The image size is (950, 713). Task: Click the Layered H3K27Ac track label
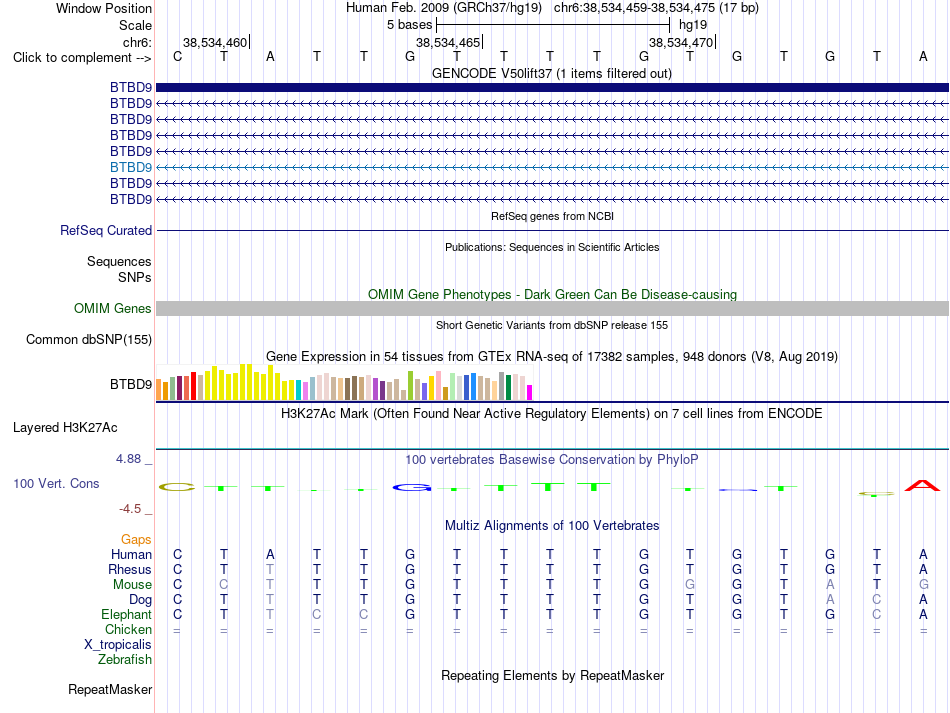65,427
